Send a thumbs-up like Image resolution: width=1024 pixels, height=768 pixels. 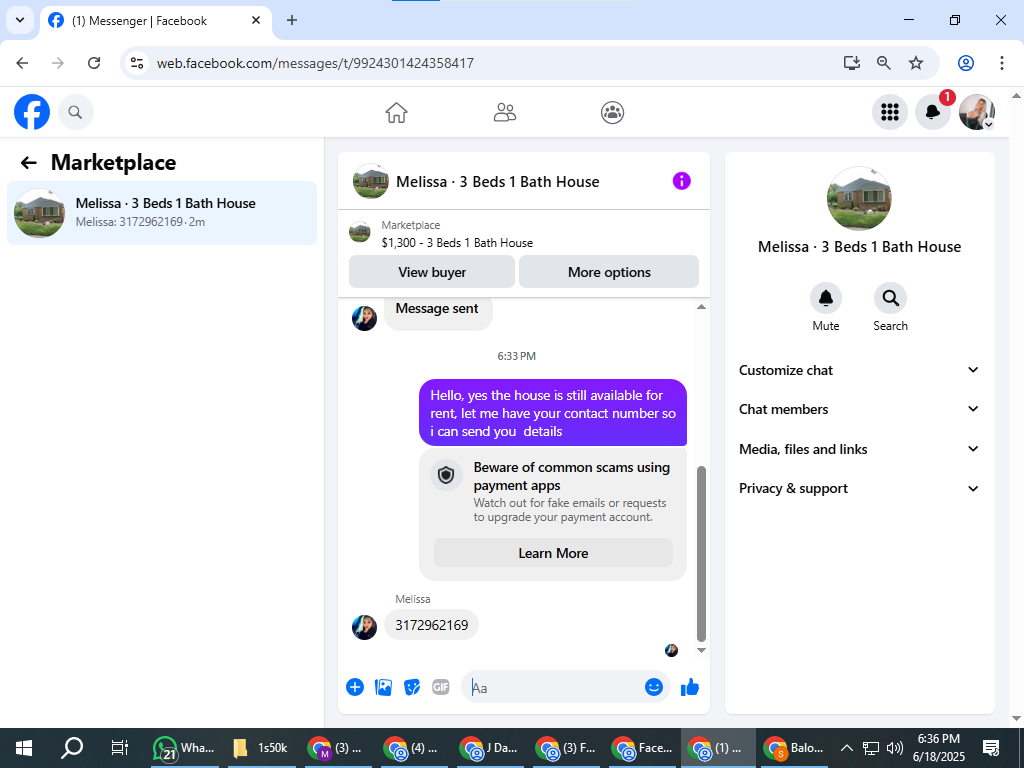tap(690, 687)
